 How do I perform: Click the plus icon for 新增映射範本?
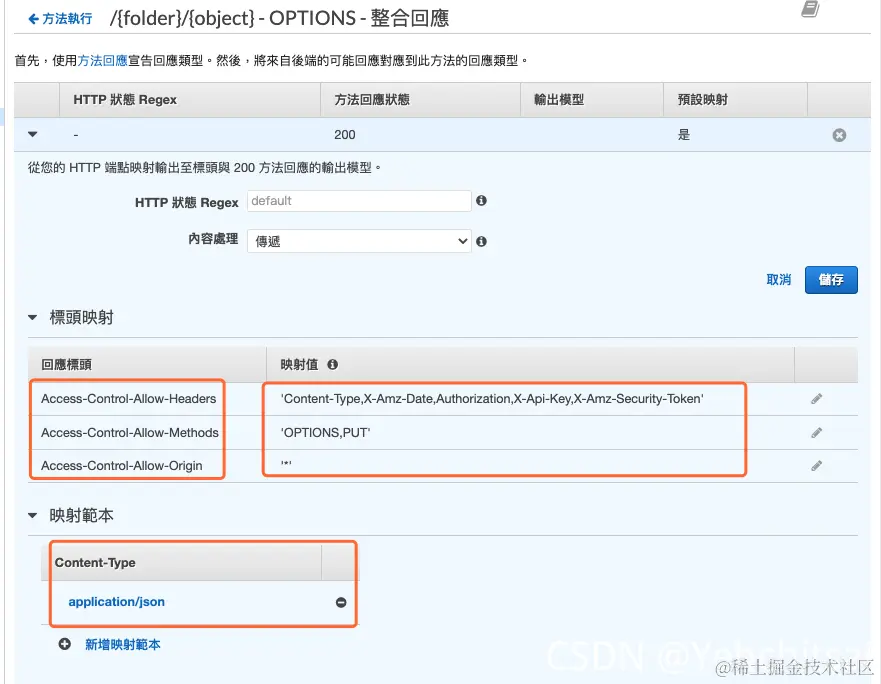(65, 644)
